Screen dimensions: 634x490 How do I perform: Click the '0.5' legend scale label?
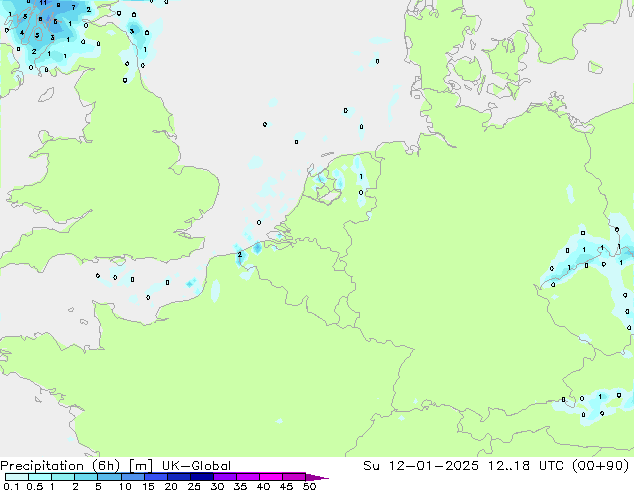(x=35, y=486)
